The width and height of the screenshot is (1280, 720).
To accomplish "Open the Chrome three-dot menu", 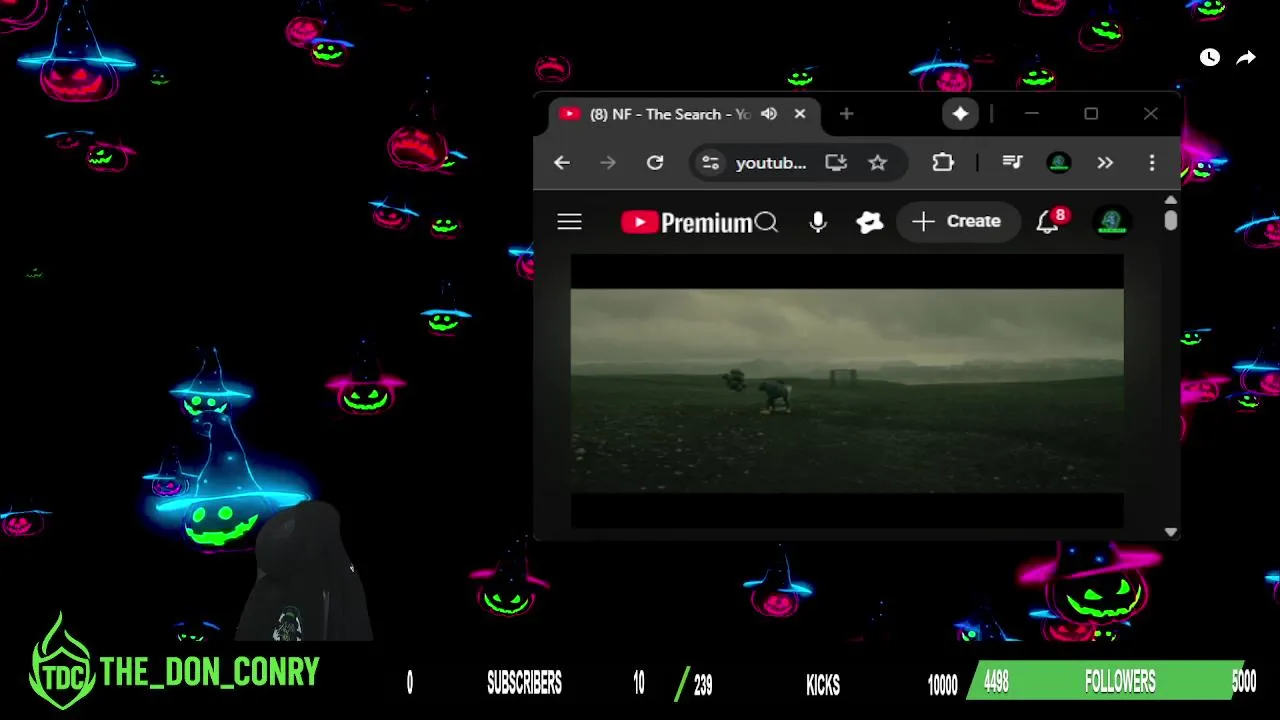I will [1152, 163].
